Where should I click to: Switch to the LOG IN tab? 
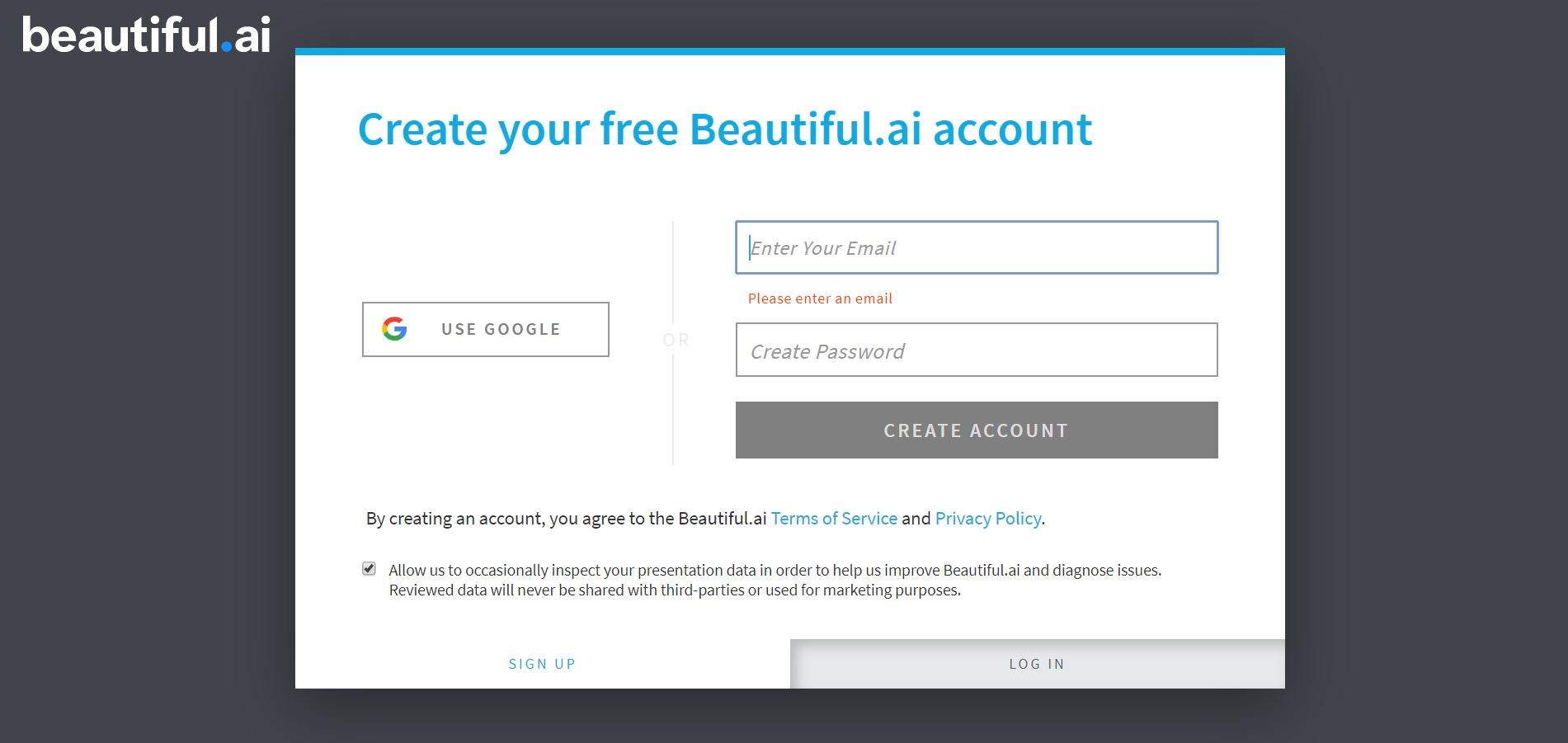pyautogui.click(x=1037, y=664)
